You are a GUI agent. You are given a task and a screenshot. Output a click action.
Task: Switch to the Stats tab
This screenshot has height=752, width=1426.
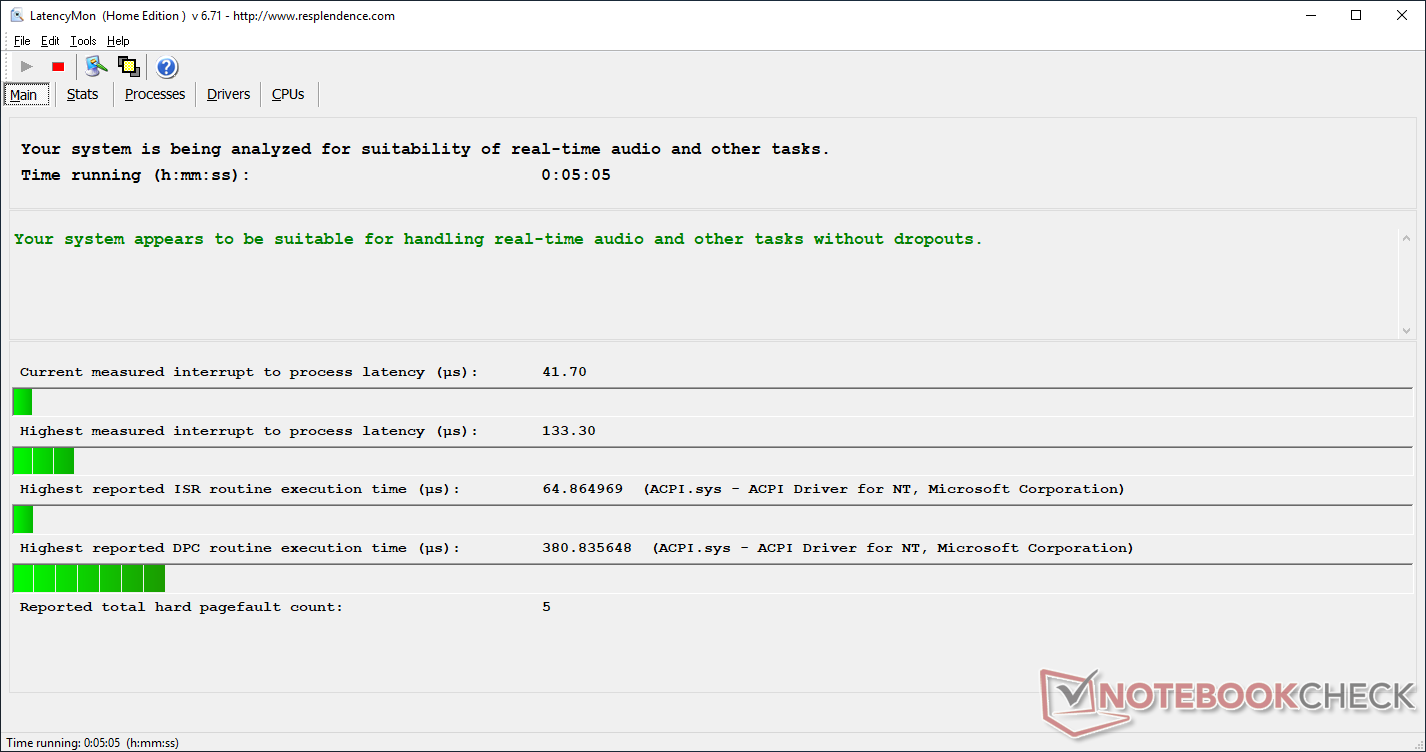(x=83, y=94)
